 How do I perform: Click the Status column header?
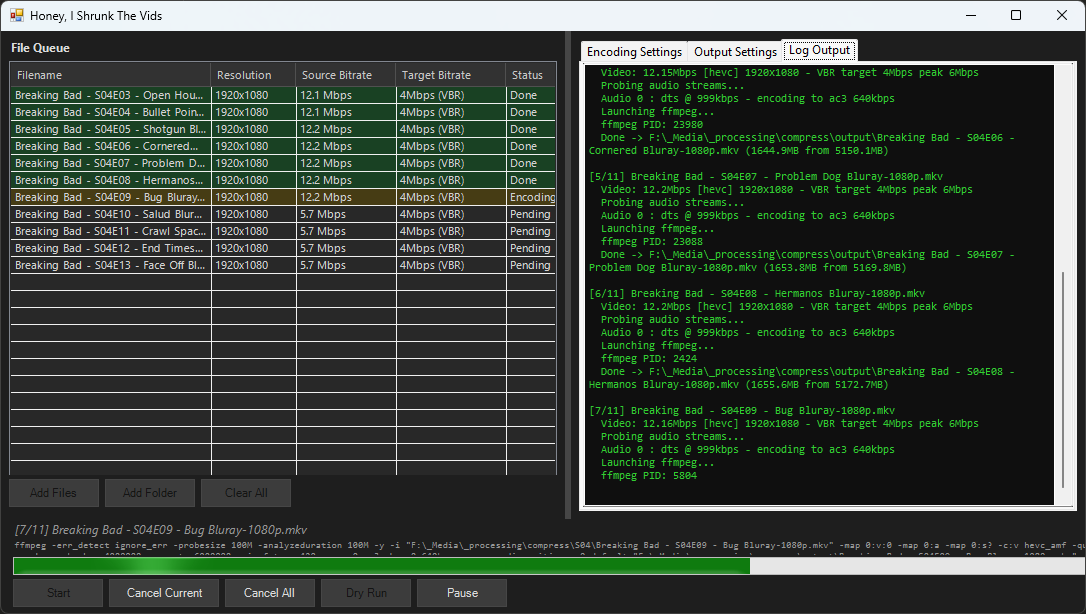(x=530, y=75)
